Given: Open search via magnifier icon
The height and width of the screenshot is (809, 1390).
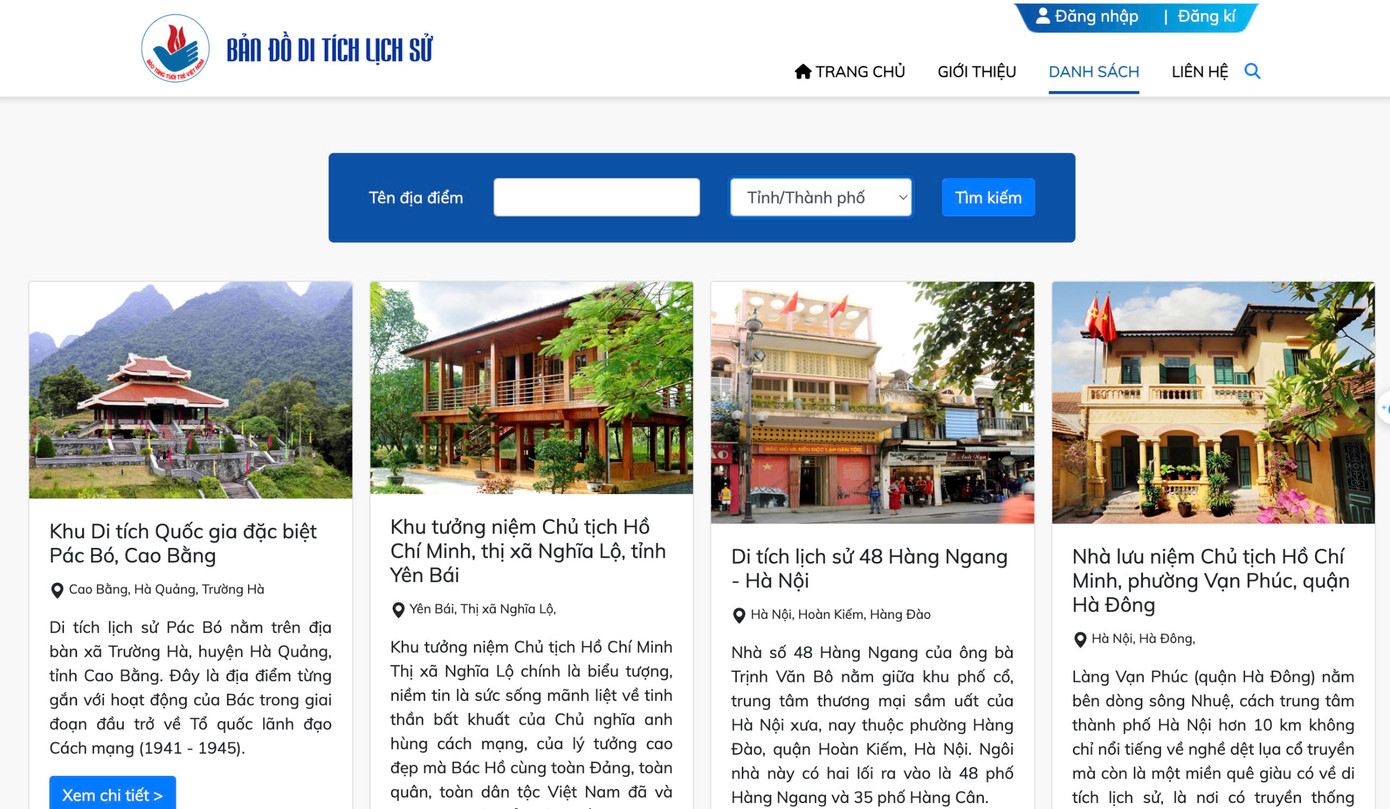Looking at the screenshot, I should tap(1252, 71).
